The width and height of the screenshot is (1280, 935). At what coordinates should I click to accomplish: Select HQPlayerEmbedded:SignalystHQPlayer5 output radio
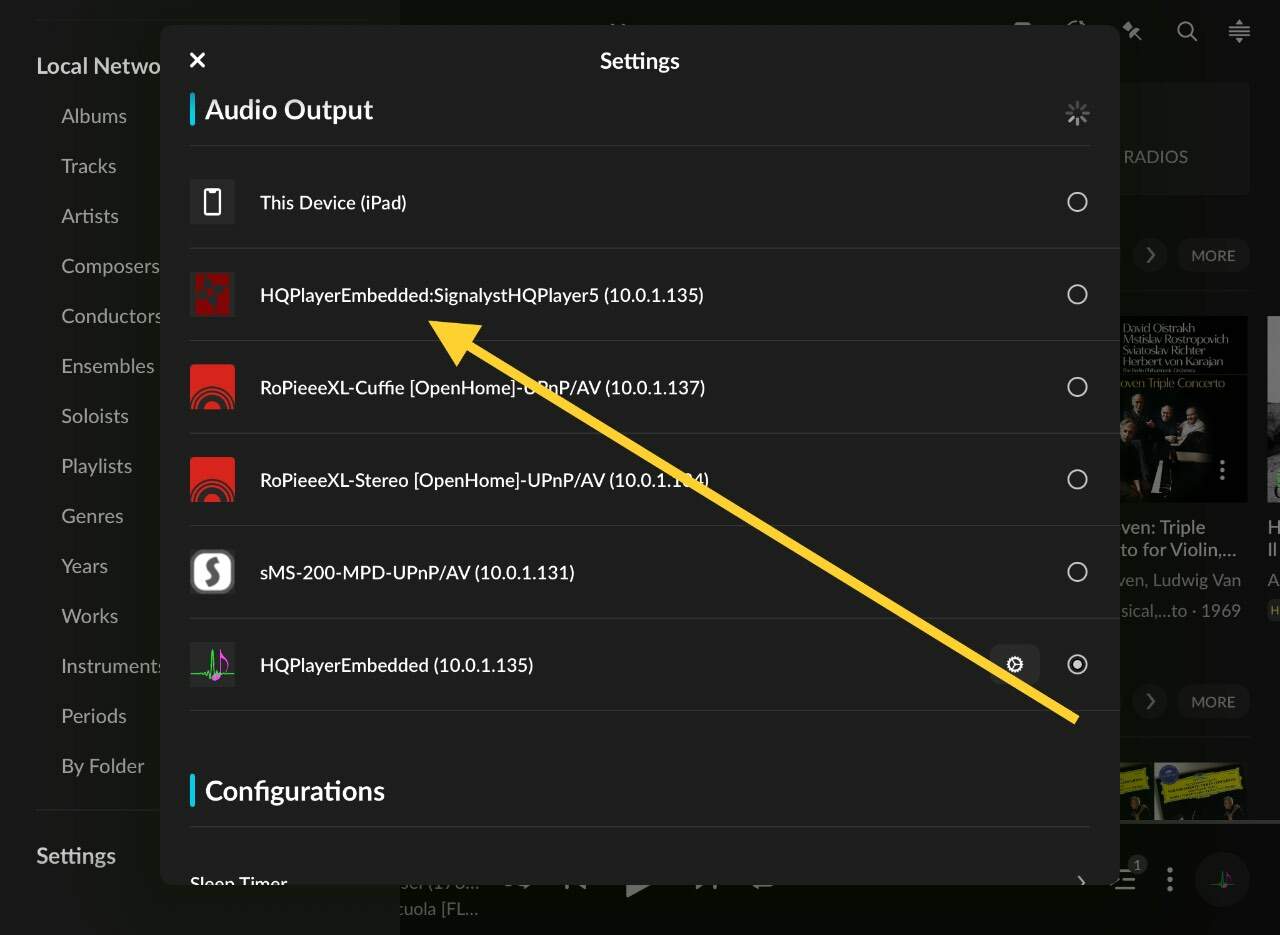click(x=1077, y=295)
